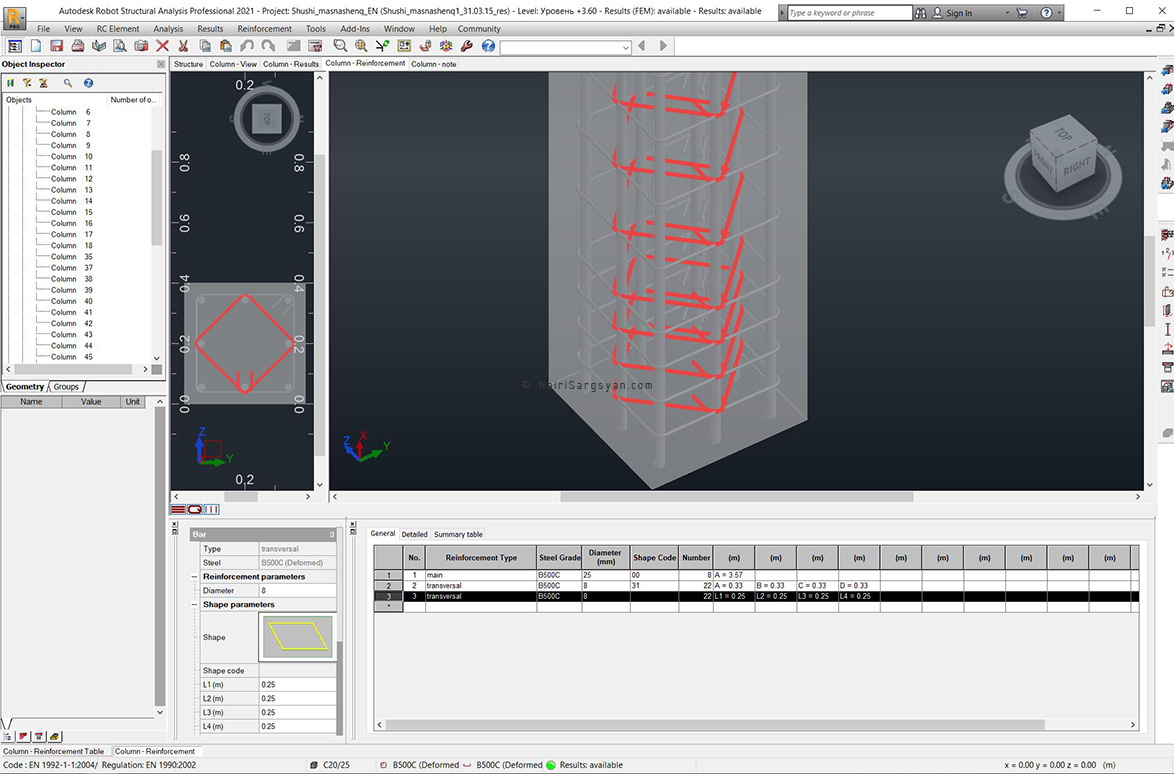Screen dimensions: 1174x774
Task: Click the Paste clipboard icon
Action: coord(225,46)
